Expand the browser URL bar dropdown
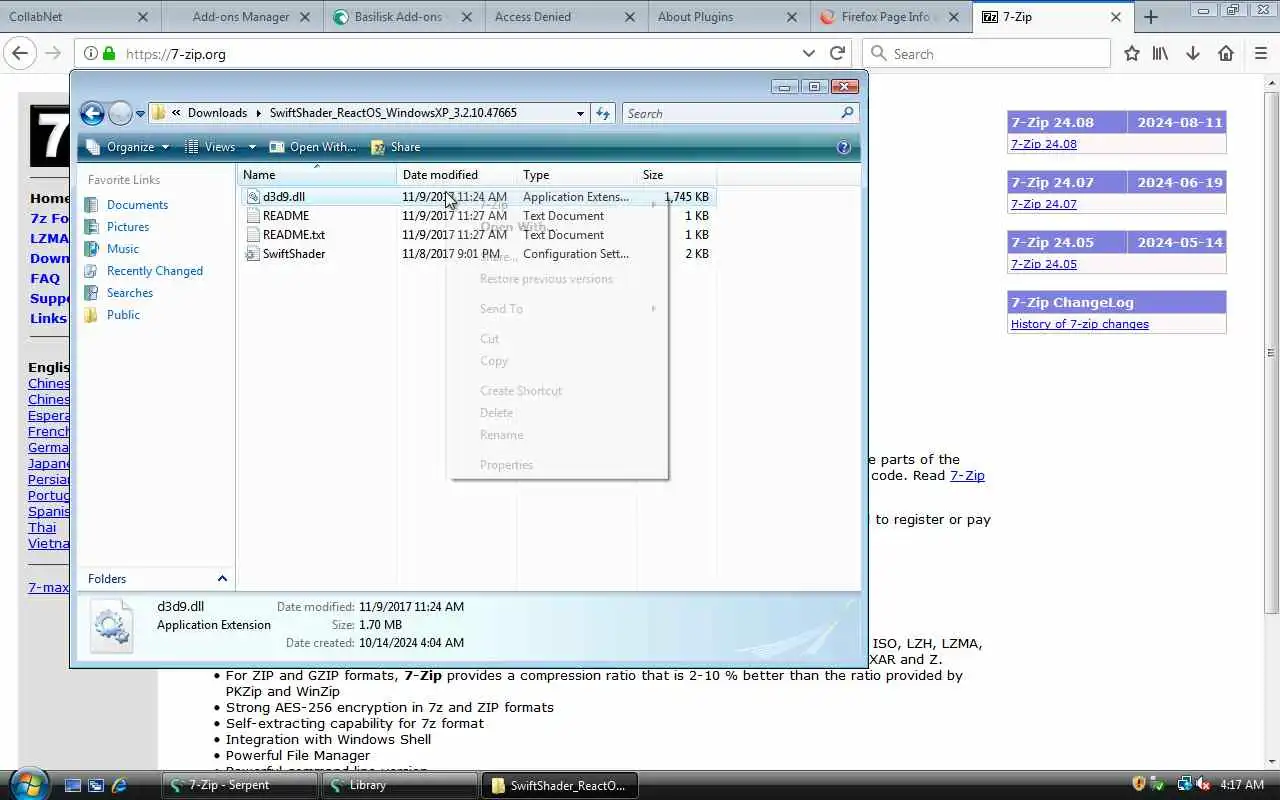 pyautogui.click(x=809, y=54)
